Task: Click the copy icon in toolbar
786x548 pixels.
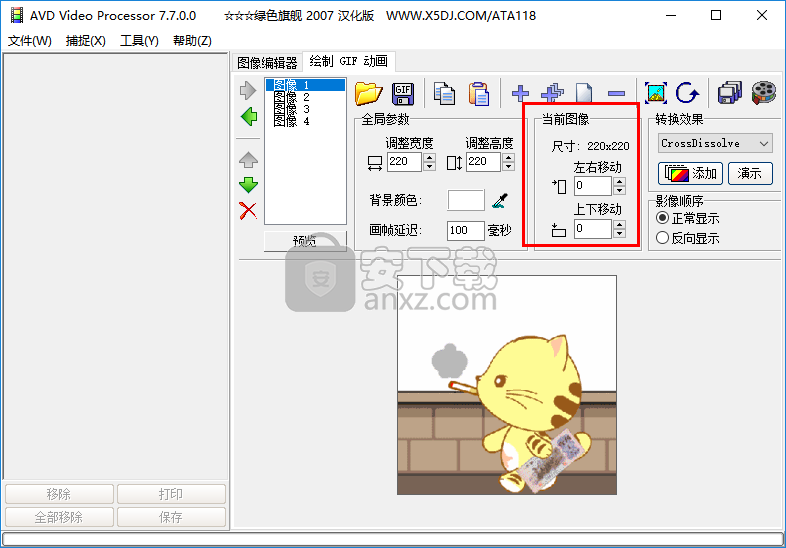Action: (444, 93)
